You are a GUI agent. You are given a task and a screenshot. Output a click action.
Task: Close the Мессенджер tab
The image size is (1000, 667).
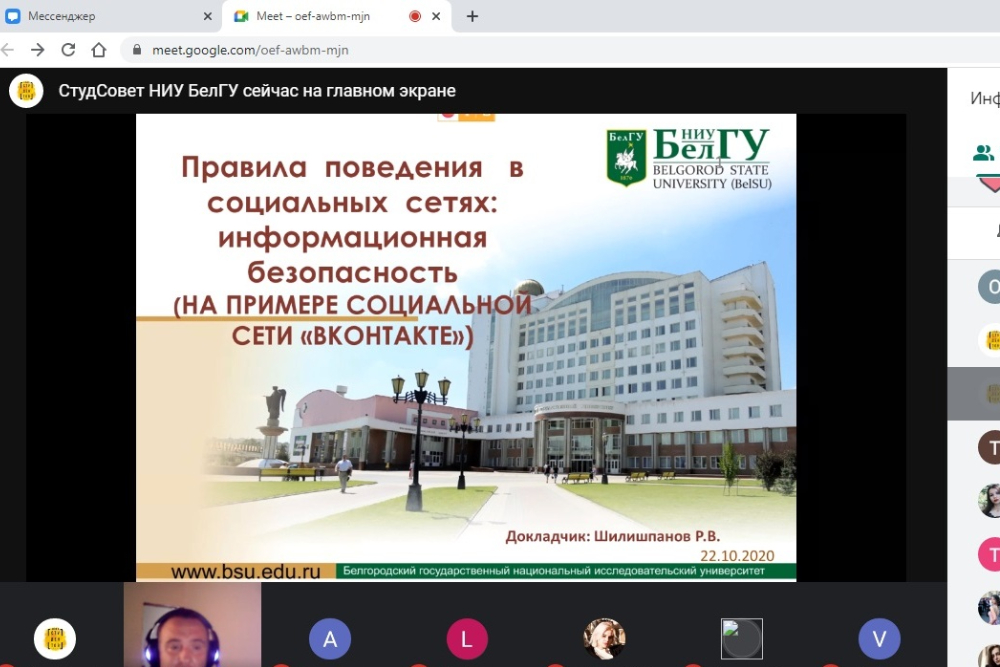207,16
